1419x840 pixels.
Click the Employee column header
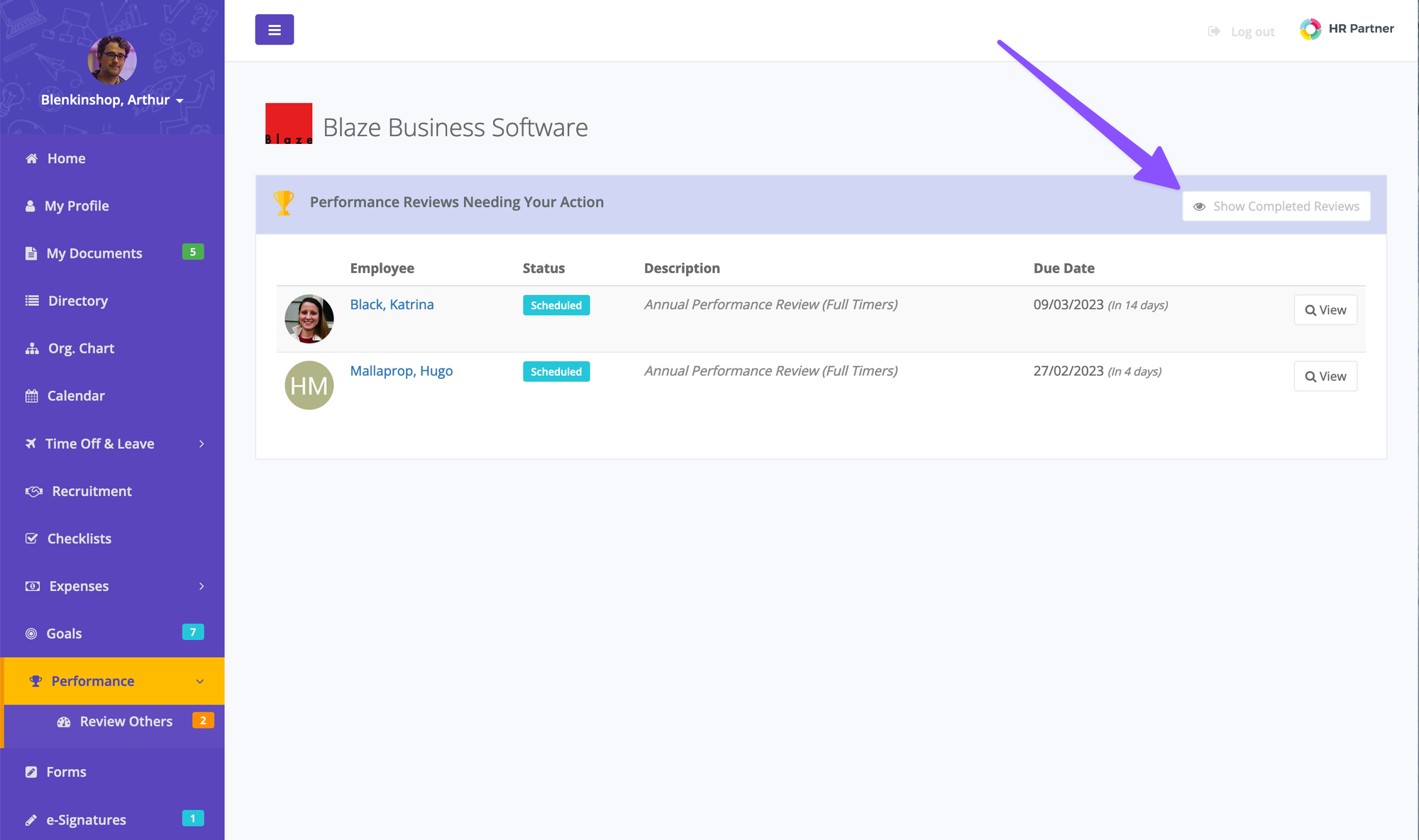pos(382,269)
